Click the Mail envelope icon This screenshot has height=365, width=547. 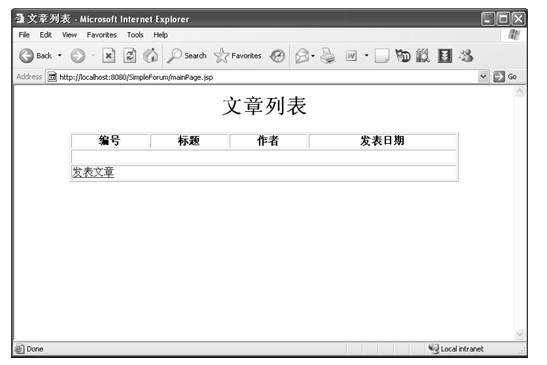pyautogui.click(x=302, y=56)
